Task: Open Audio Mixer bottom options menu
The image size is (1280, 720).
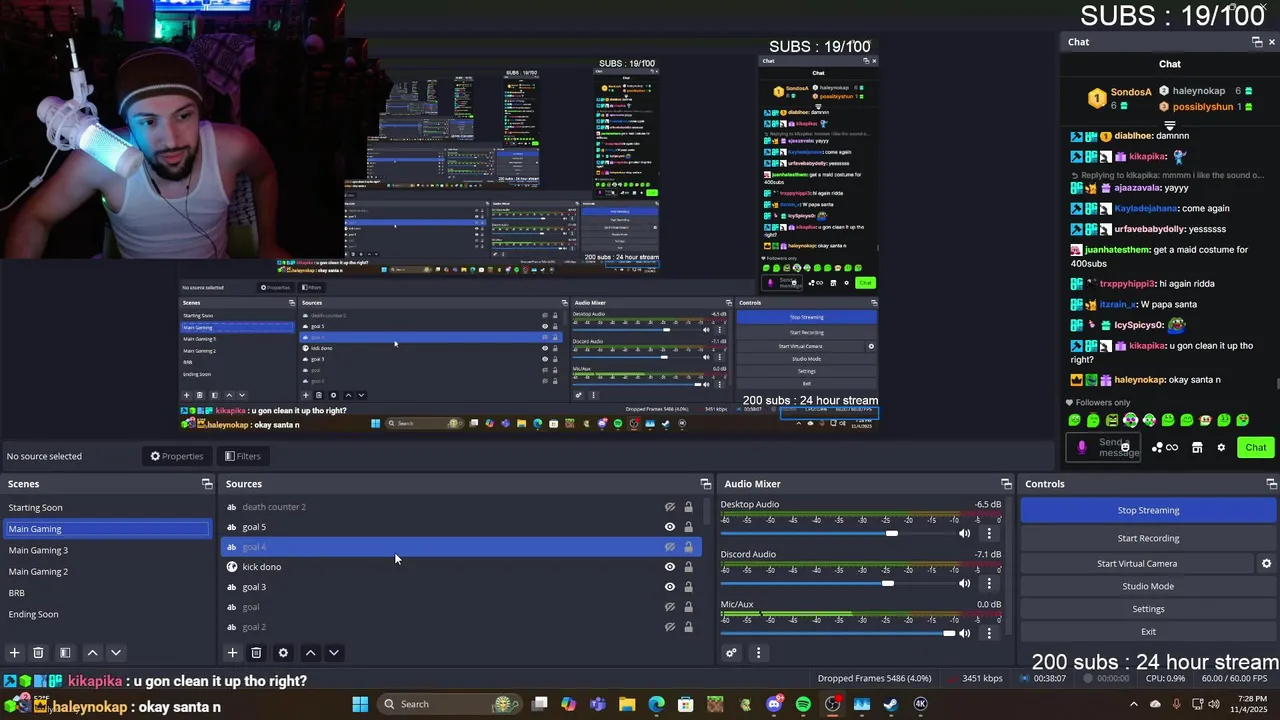Action: pyautogui.click(x=758, y=653)
